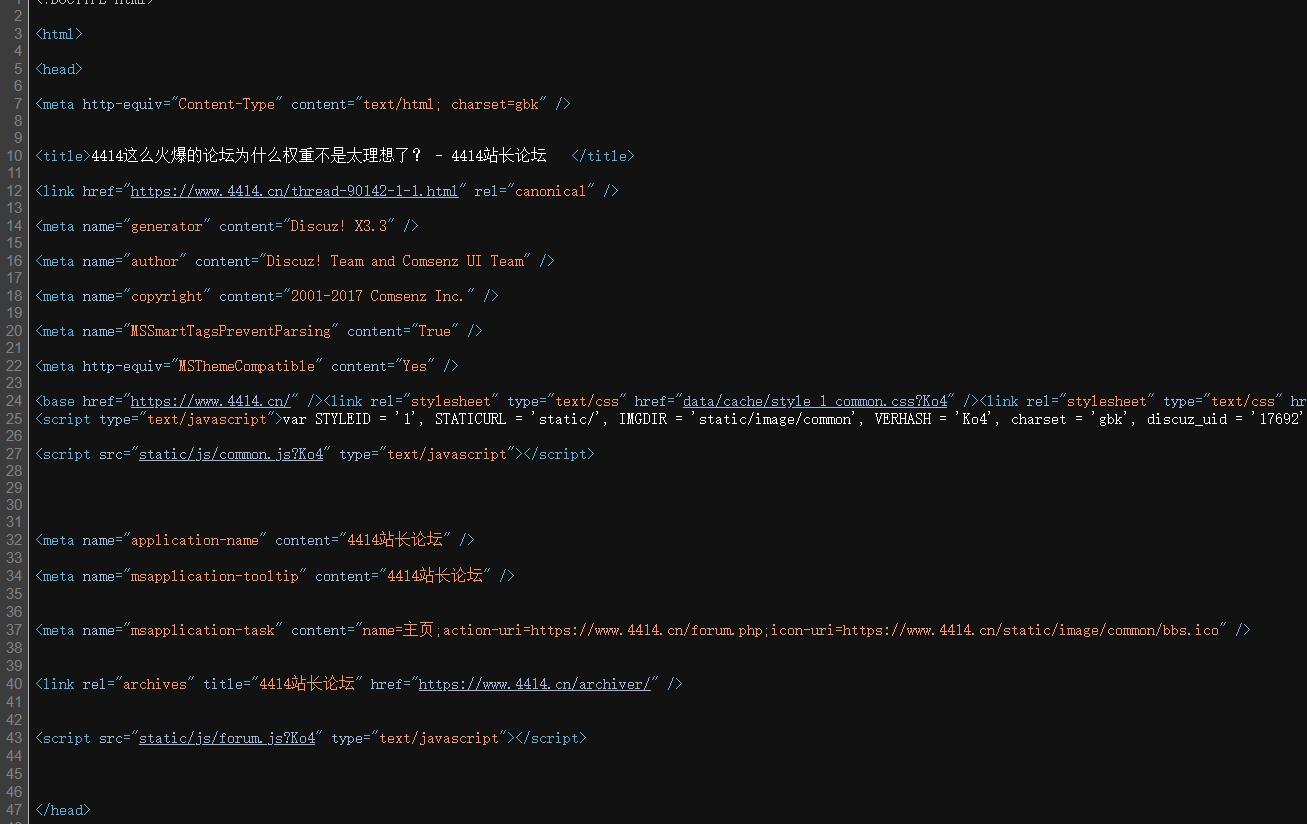The width and height of the screenshot is (1307, 824).
Task: Click line number 40 in the gutter
Action: (x=14, y=684)
